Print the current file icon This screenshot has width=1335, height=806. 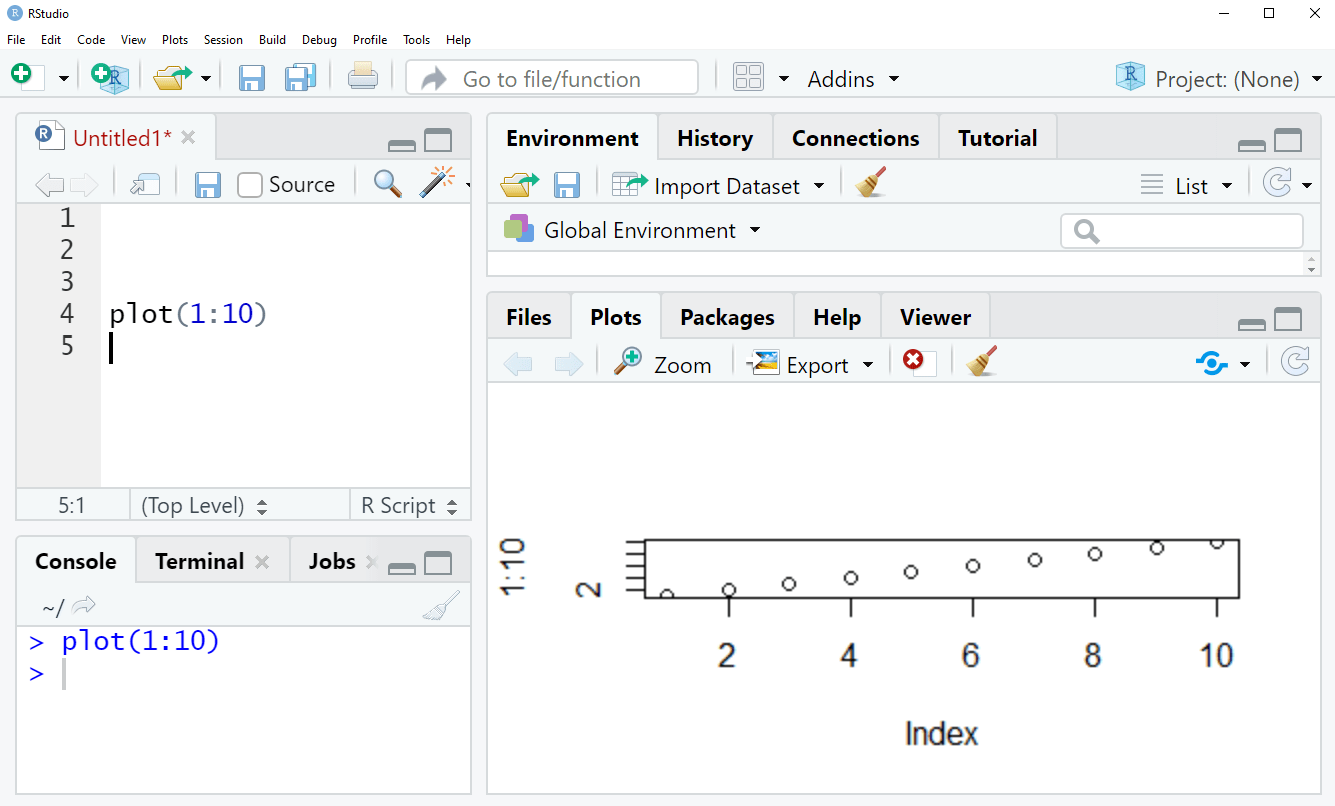click(x=363, y=77)
